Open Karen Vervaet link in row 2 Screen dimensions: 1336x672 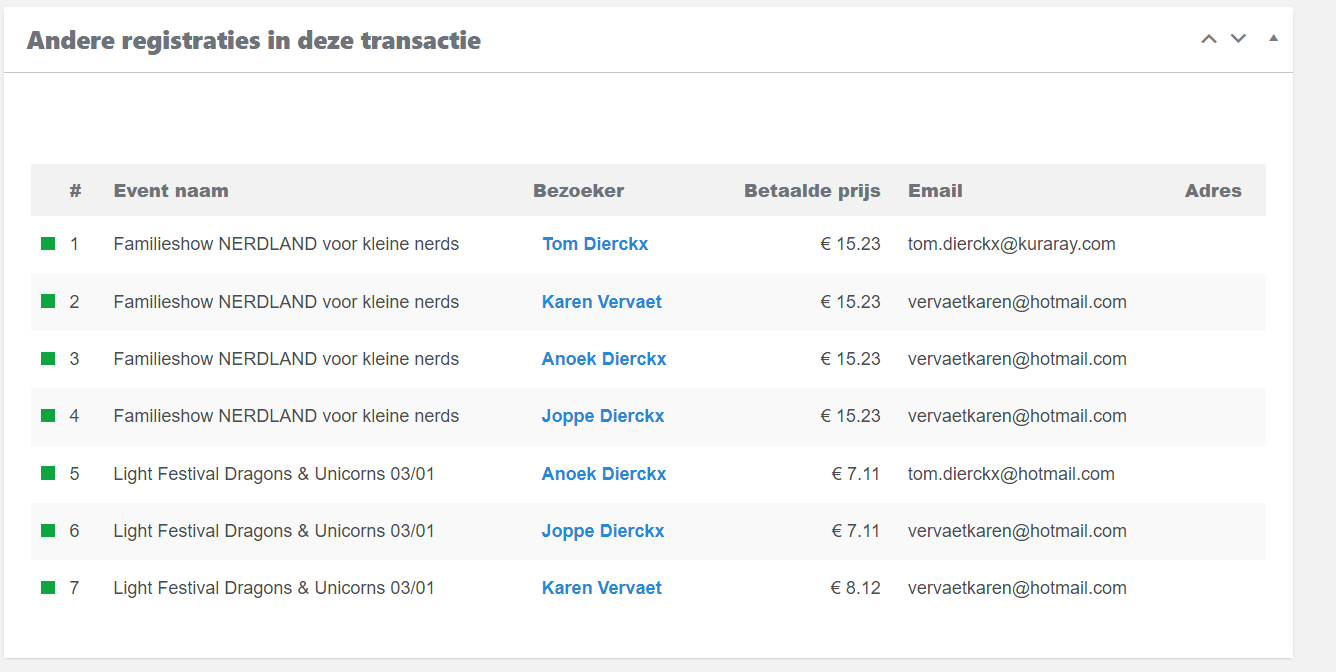602,302
